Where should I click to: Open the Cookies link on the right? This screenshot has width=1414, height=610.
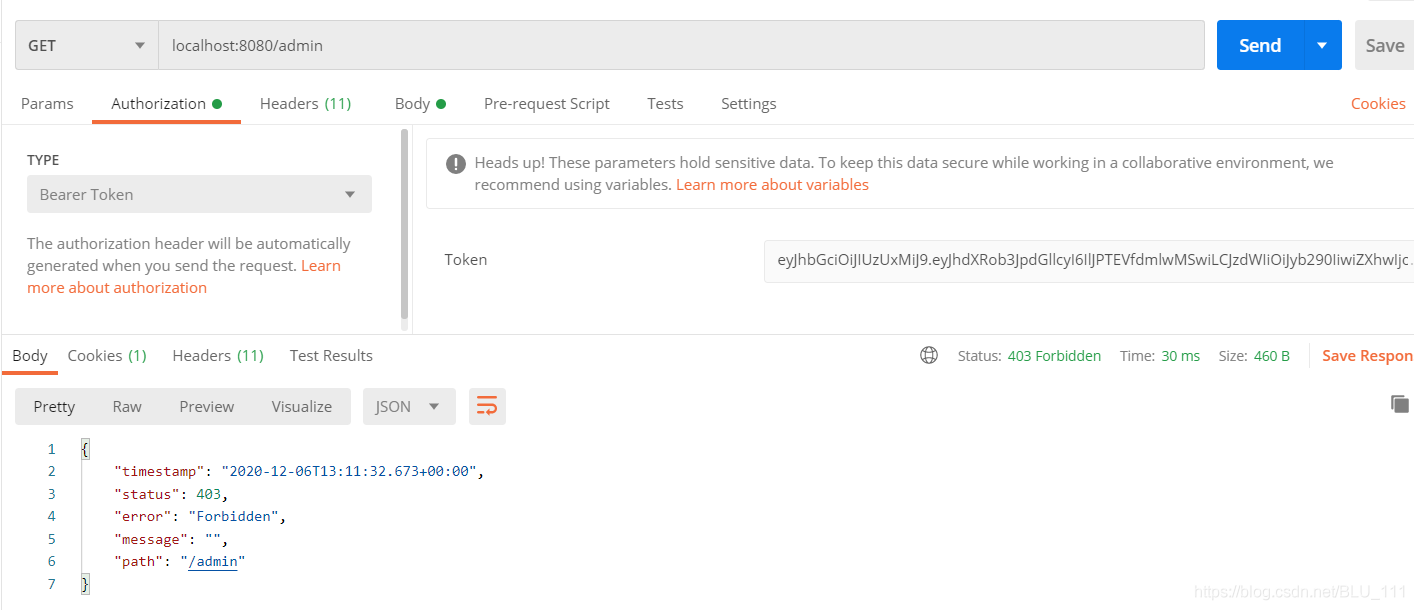click(1378, 103)
